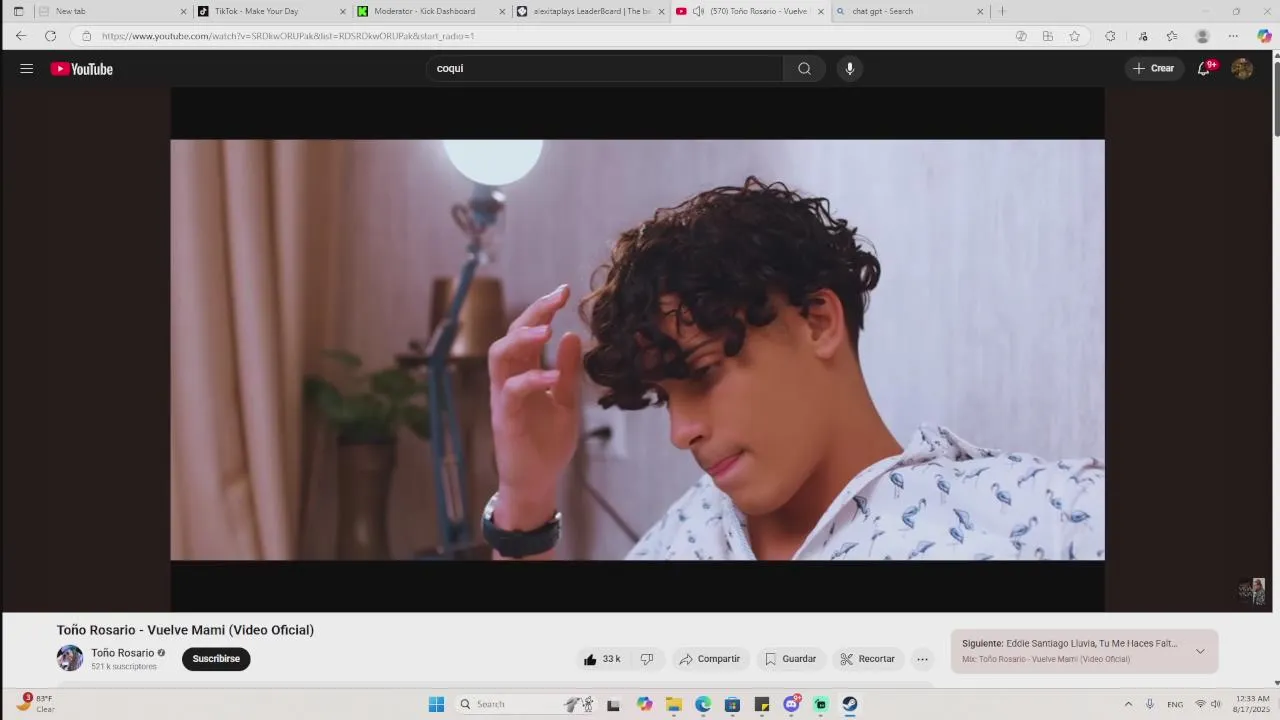Click the Compartir share button
Screen dimensions: 1280x720
click(710, 659)
